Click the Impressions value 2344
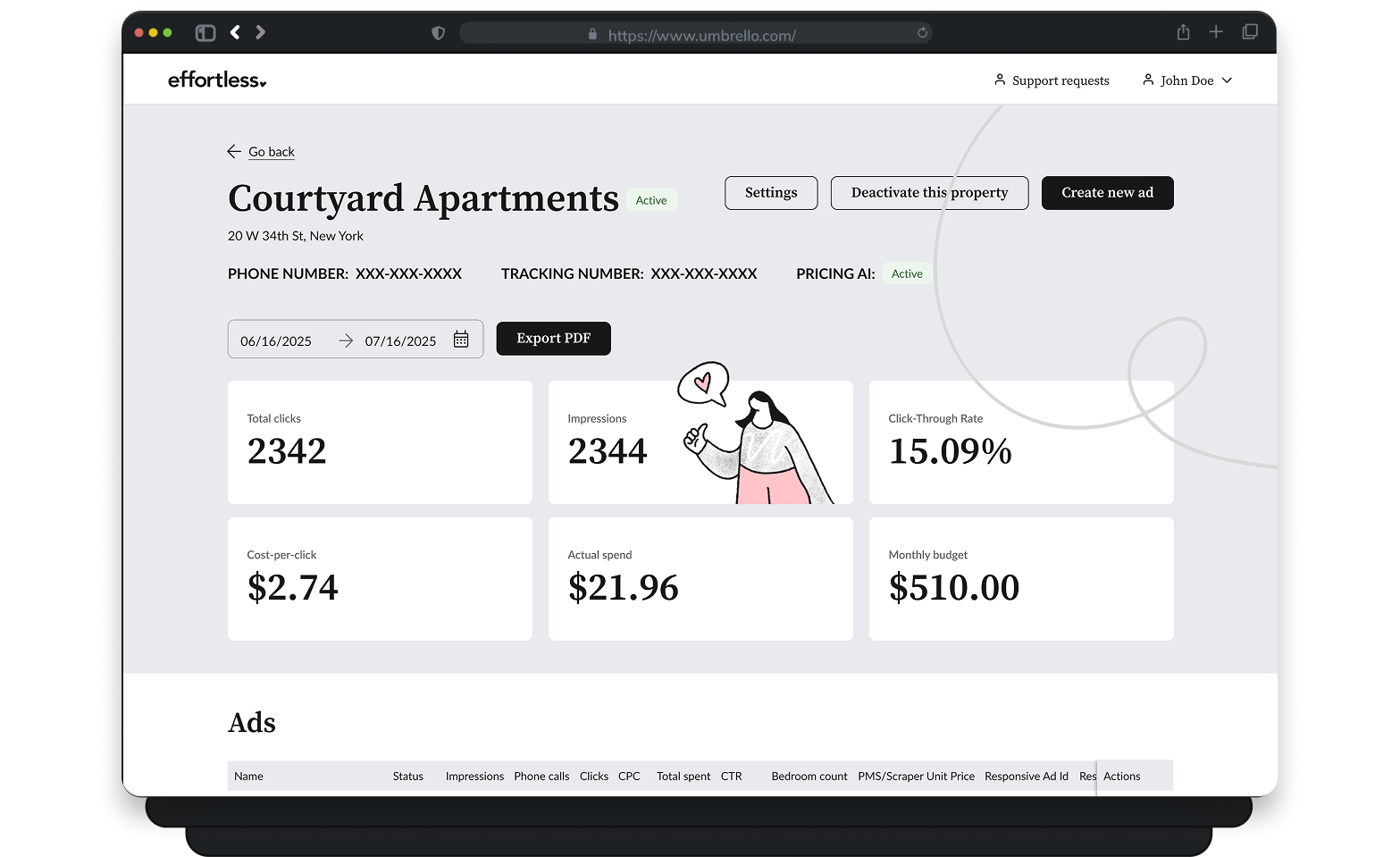1400x857 pixels. click(x=608, y=451)
